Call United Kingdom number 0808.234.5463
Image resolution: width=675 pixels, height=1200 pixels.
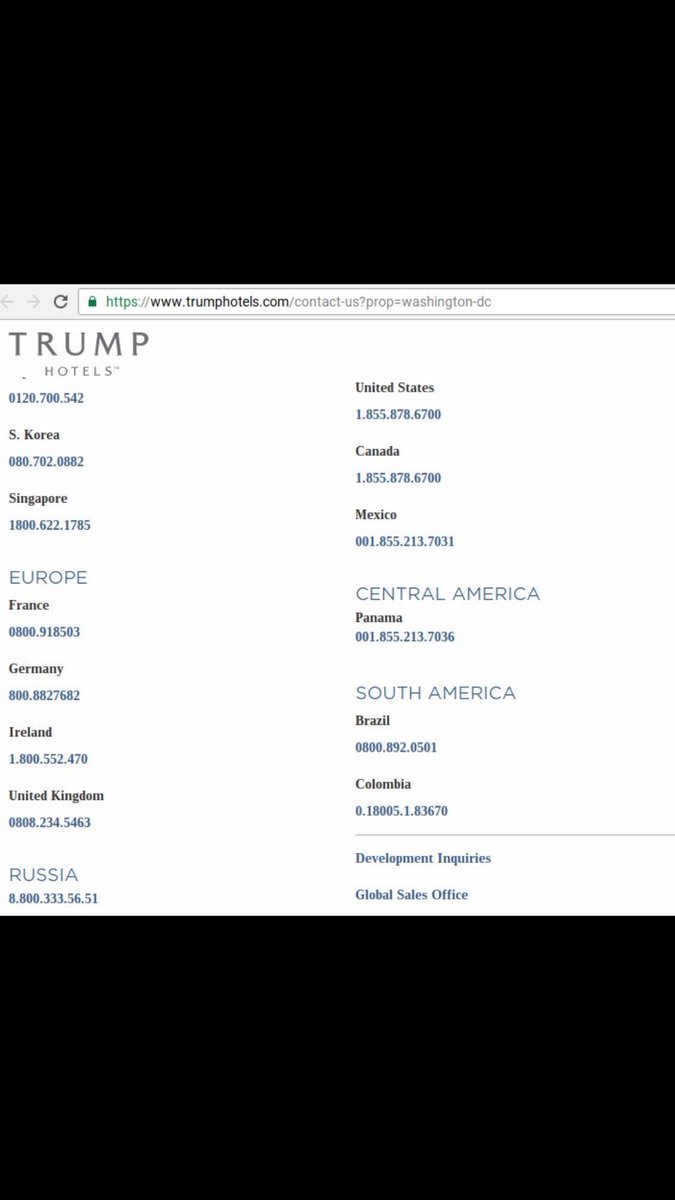[x=50, y=822]
